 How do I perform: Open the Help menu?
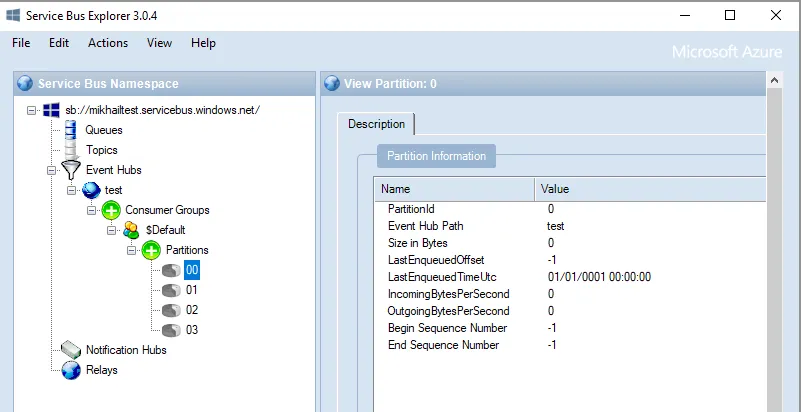click(x=203, y=43)
